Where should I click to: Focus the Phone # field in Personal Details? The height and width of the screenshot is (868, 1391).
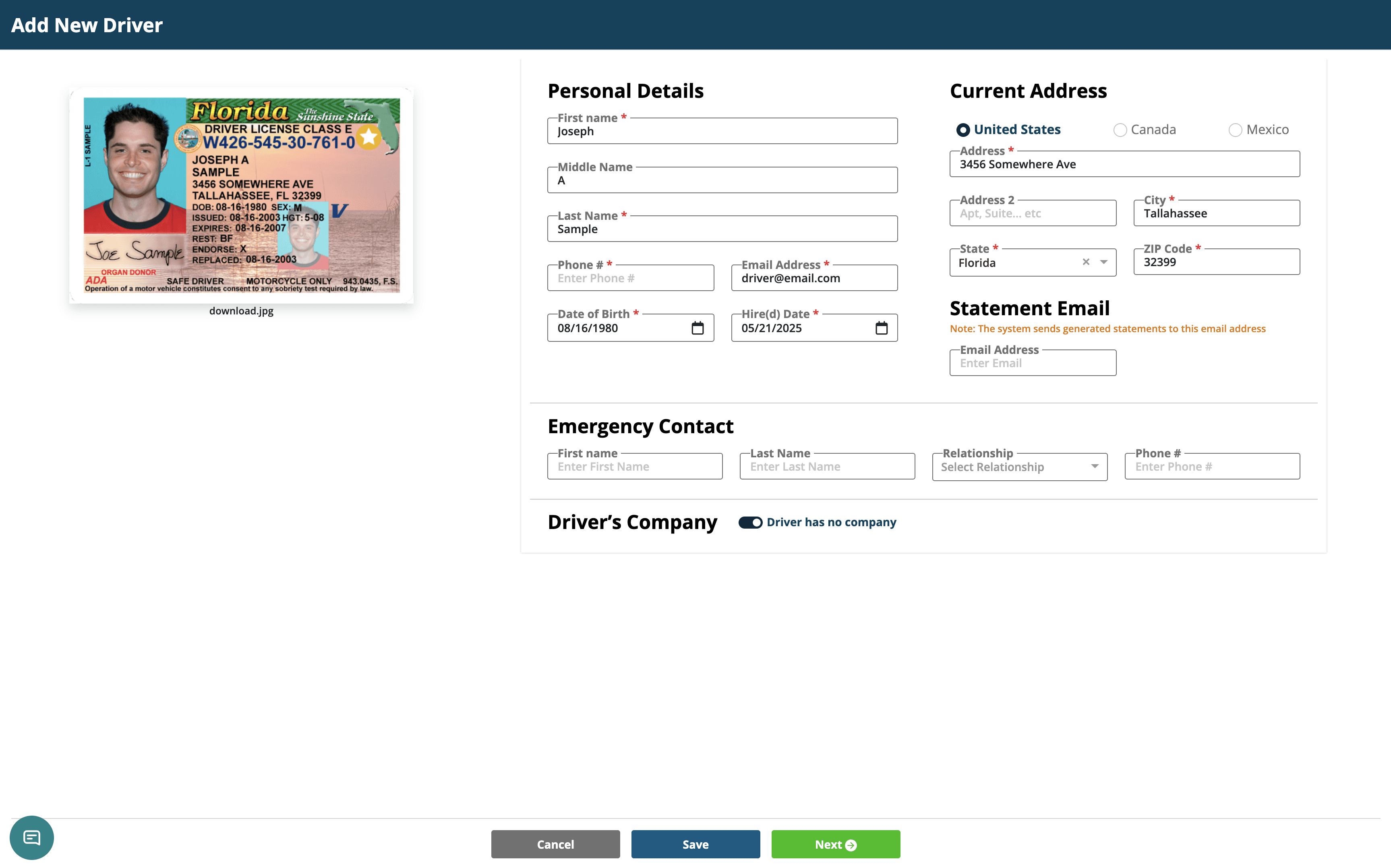click(x=630, y=279)
